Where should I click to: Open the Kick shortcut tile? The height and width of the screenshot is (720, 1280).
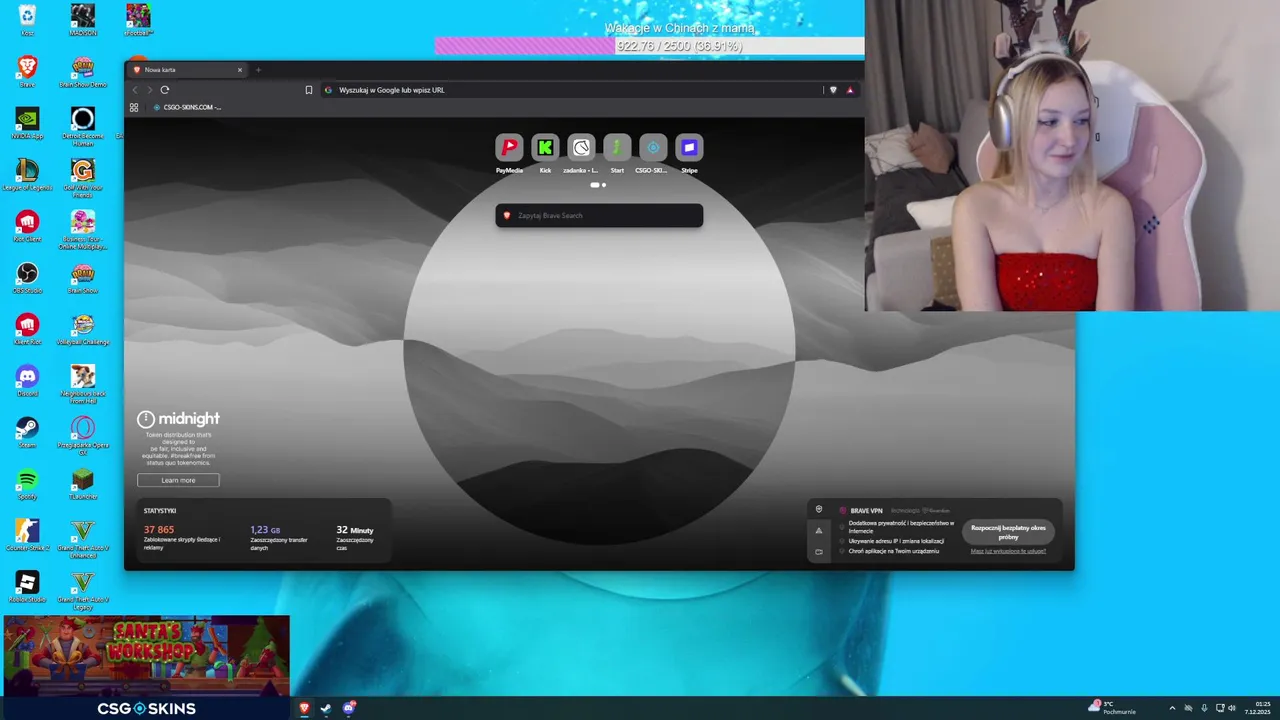pyautogui.click(x=545, y=148)
